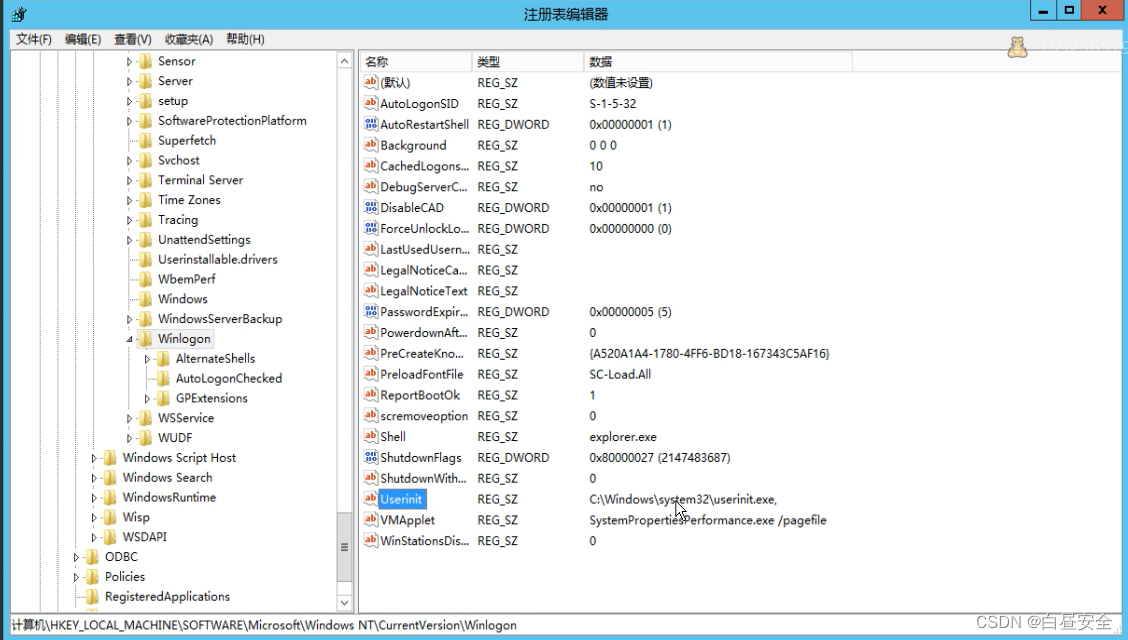The width and height of the screenshot is (1128, 640).
Task: Select the LegalNoticeText value name
Action: pyautogui.click(x=424, y=291)
